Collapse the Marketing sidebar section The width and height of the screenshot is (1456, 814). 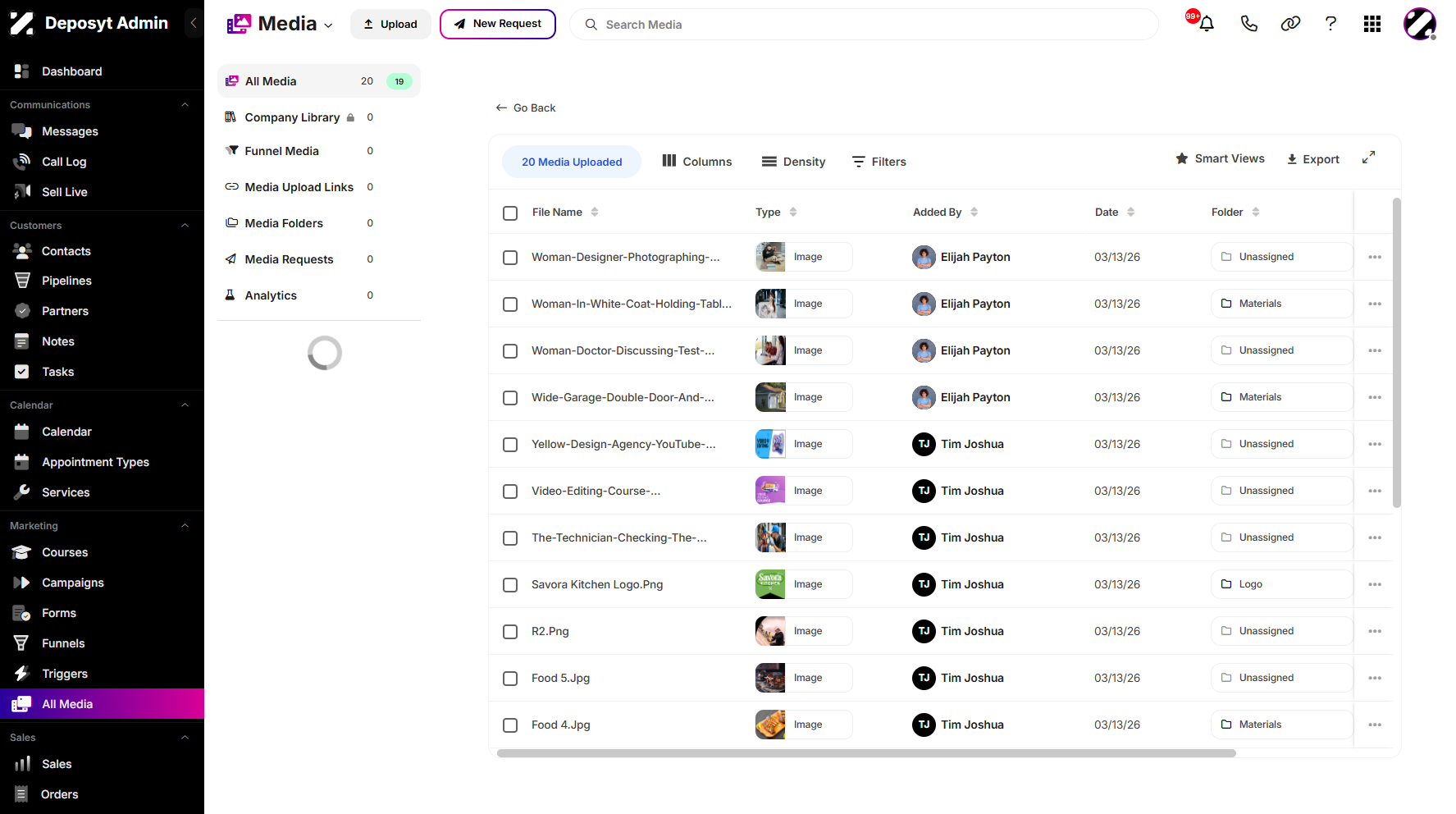click(185, 526)
